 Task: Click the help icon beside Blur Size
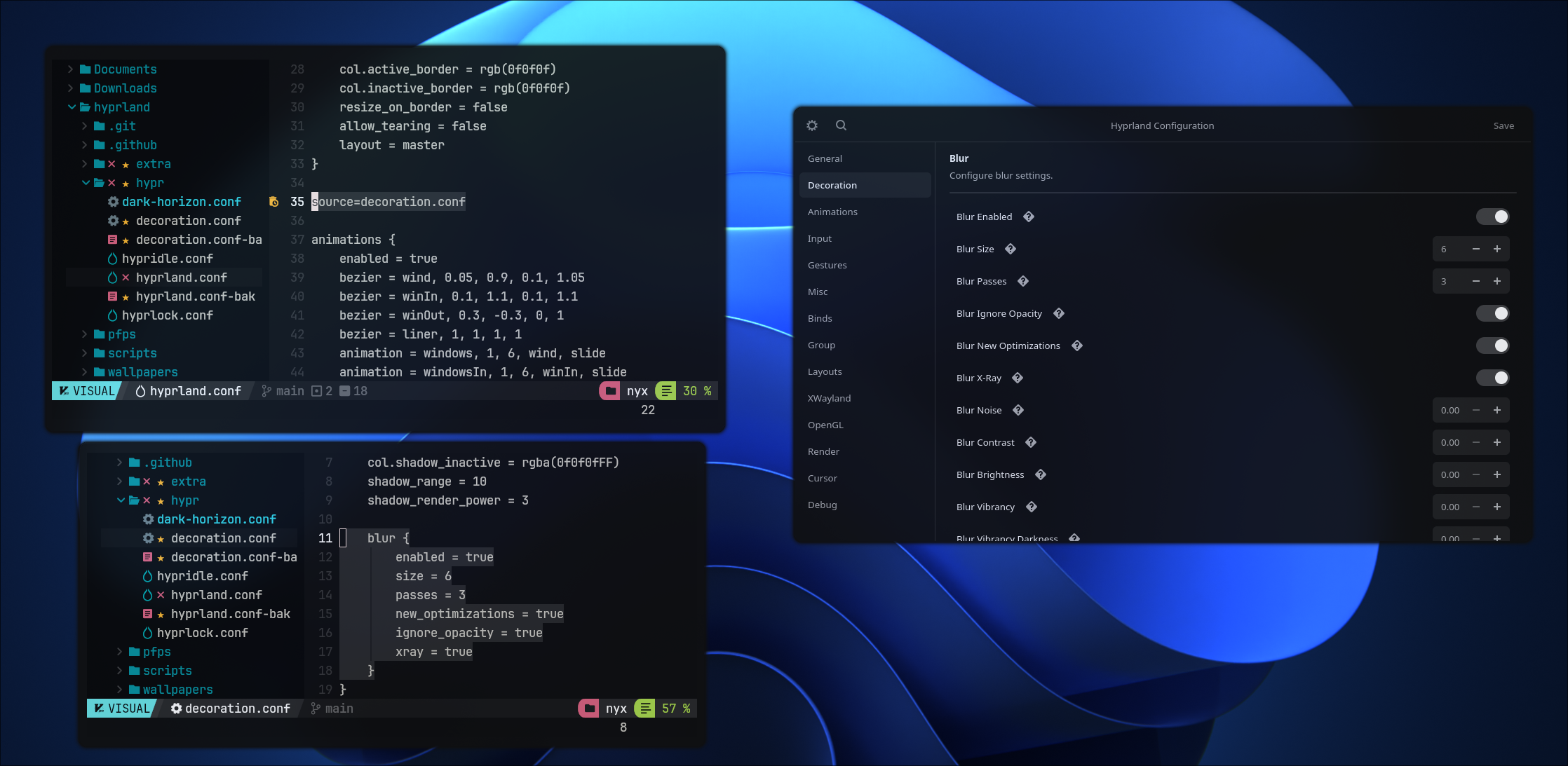[x=1011, y=249]
